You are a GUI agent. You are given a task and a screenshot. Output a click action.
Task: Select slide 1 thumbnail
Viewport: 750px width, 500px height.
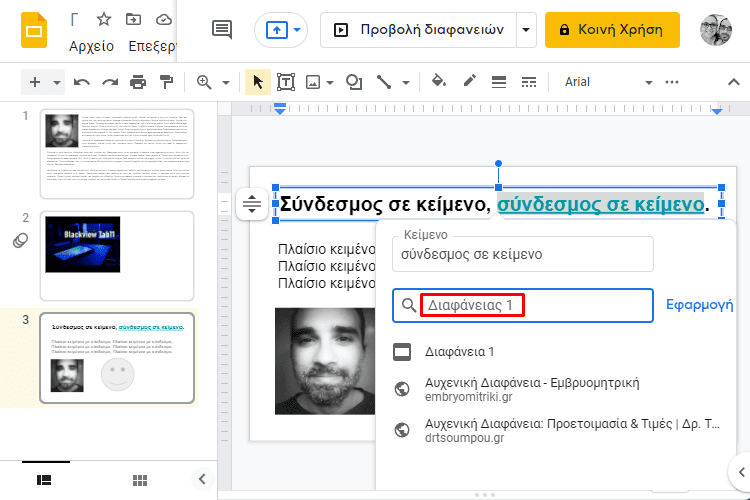click(117, 154)
